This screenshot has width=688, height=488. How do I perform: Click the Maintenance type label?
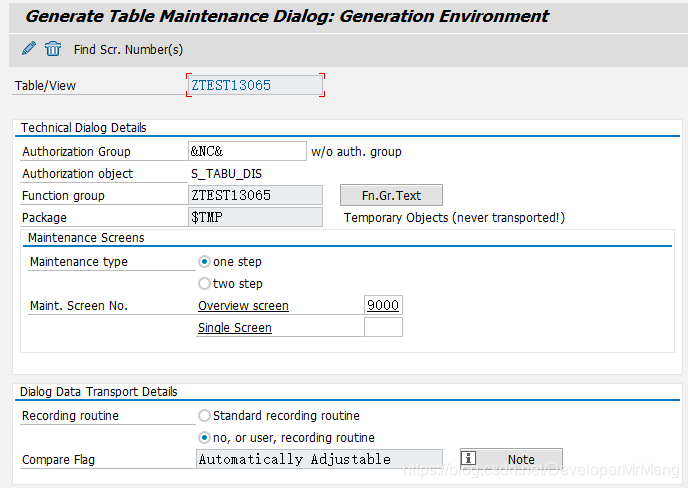(x=79, y=262)
